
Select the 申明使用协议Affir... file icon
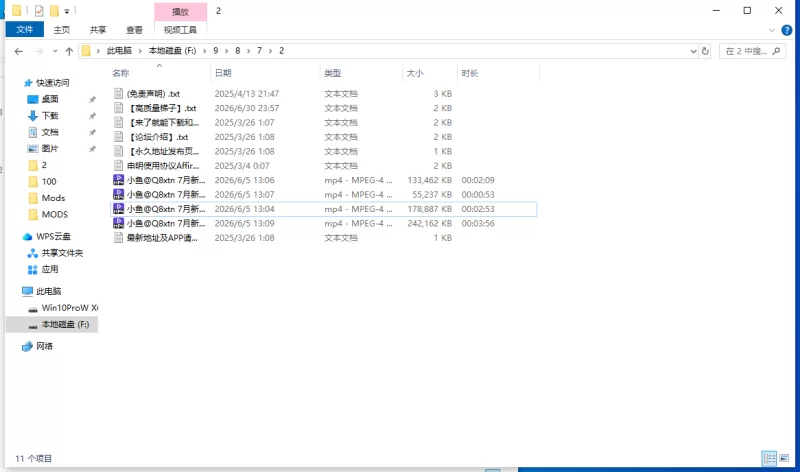pyautogui.click(x=118, y=165)
